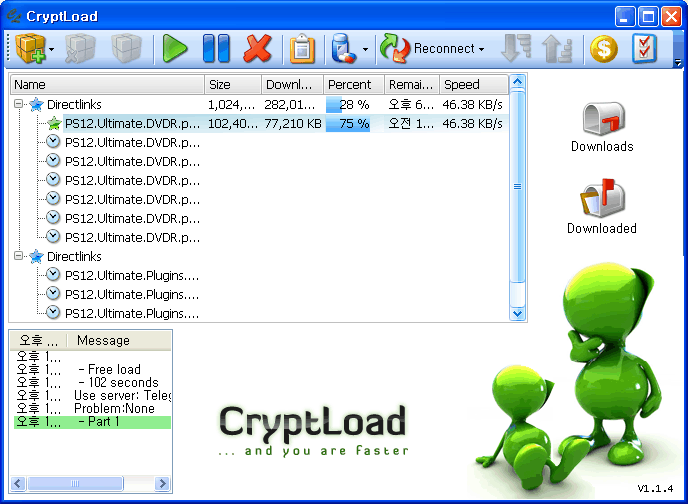The height and width of the screenshot is (504, 688).
Task: Start downloads with the green play button
Action: (x=175, y=48)
